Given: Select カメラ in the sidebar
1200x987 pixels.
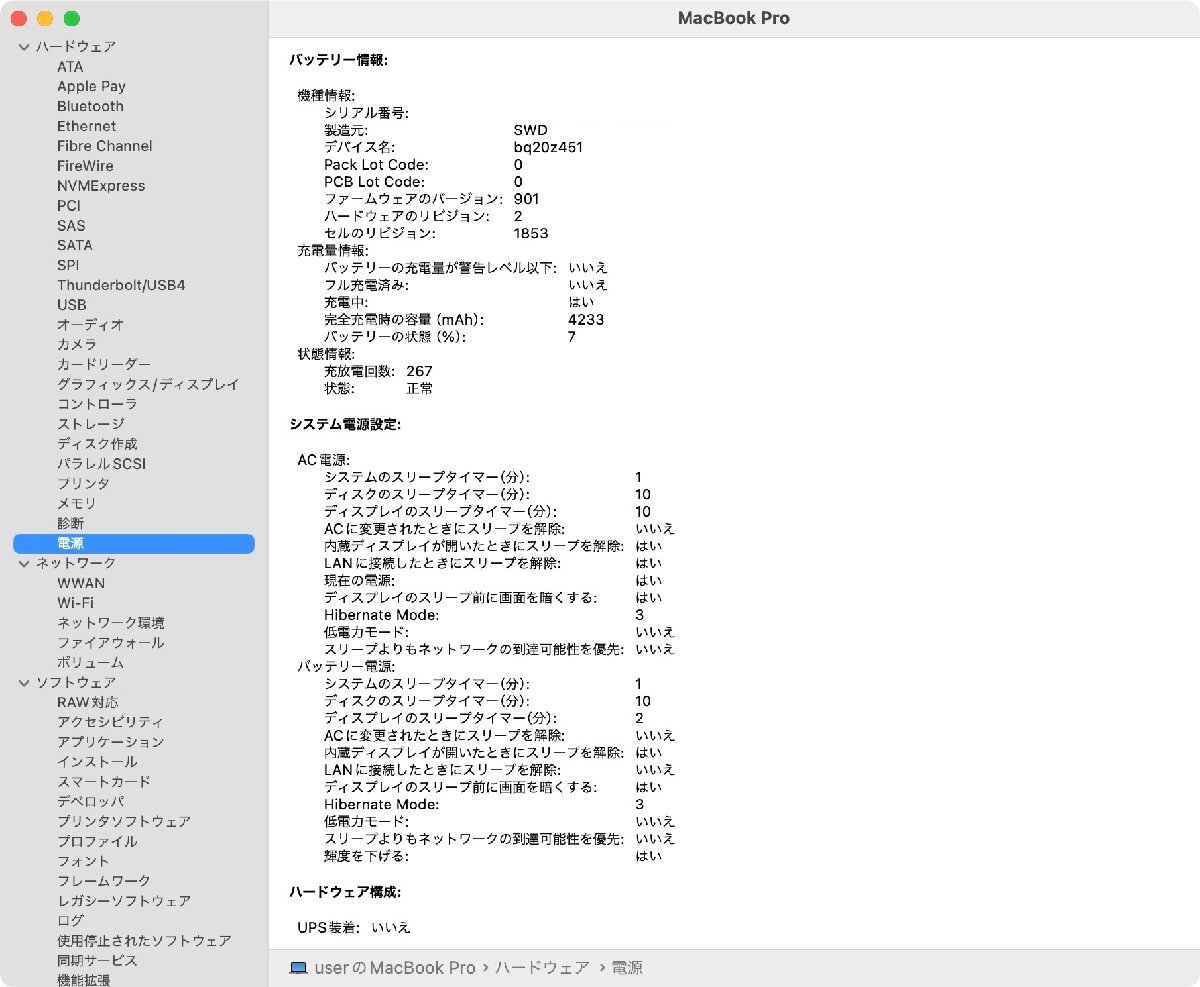Looking at the screenshot, I should pos(77,345).
